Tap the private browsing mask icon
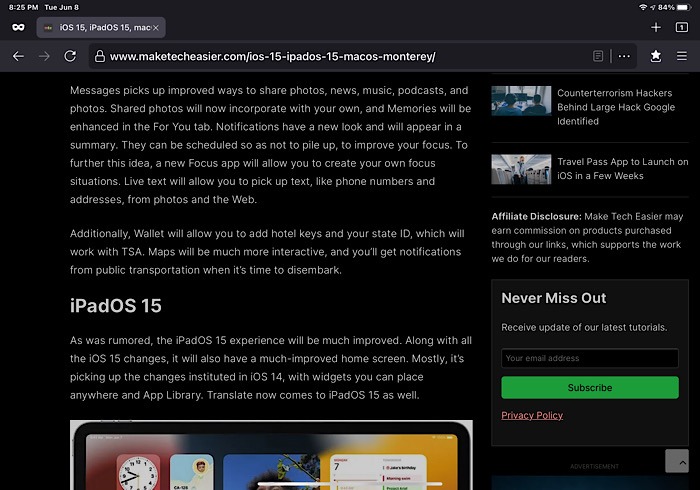The image size is (700, 490). click(x=18, y=28)
